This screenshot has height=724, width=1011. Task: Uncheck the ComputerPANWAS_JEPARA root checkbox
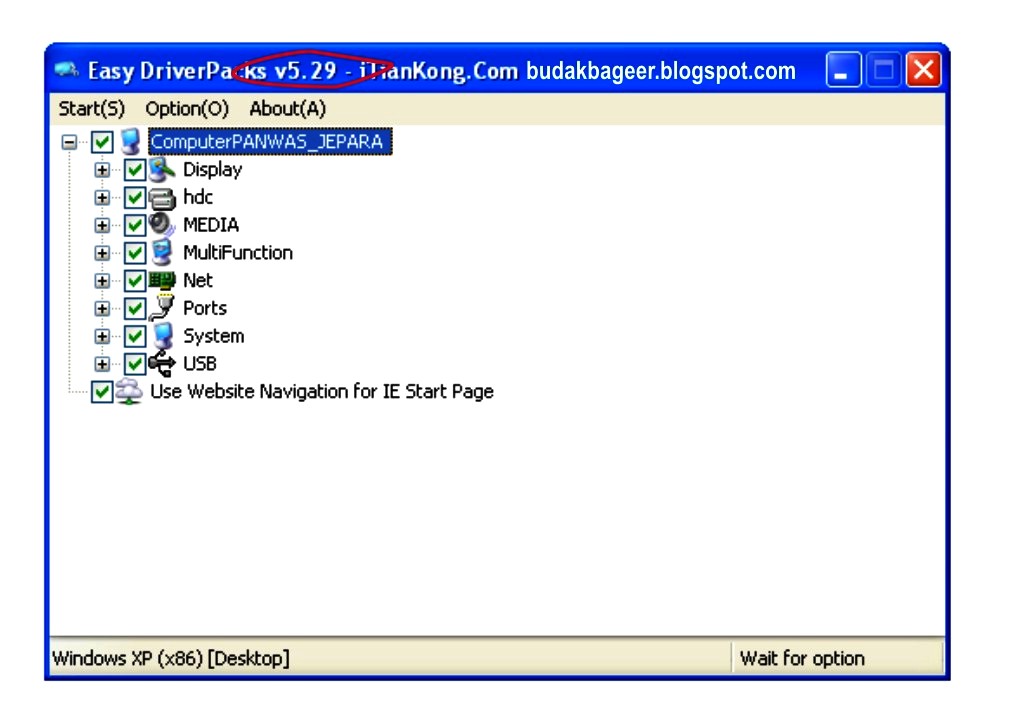pos(102,142)
